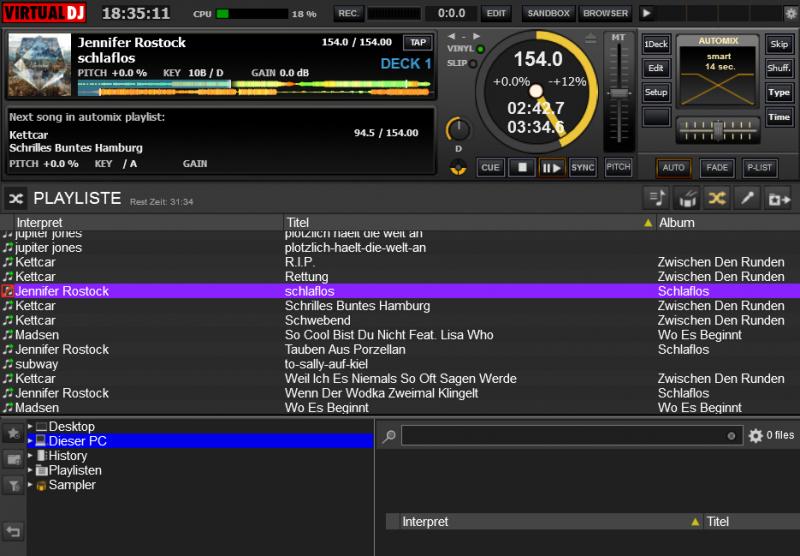The image size is (800, 556).
Task: Click the TAP tempo button
Action: (x=418, y=43)
